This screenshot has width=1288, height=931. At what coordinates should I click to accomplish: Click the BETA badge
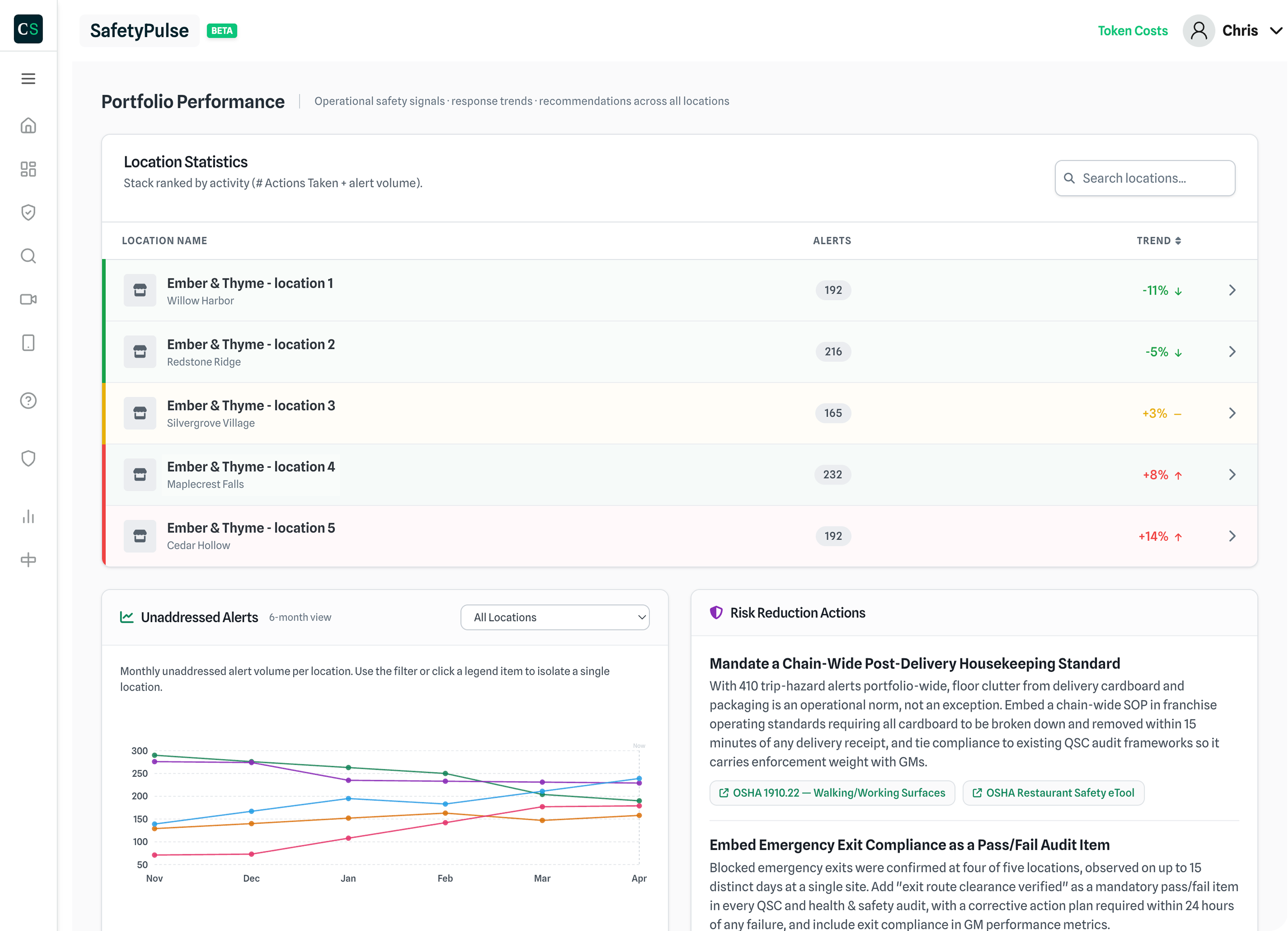[222, 31]
